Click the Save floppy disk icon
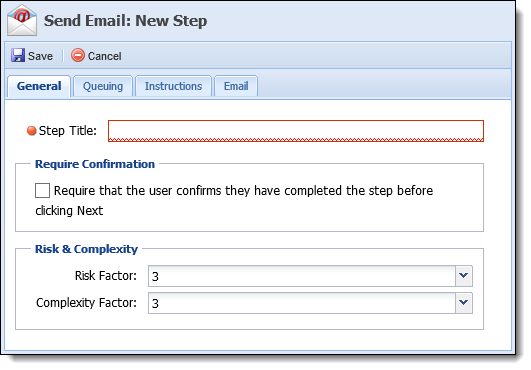This screenshot has height=370, width=531. tap(18, 55)
